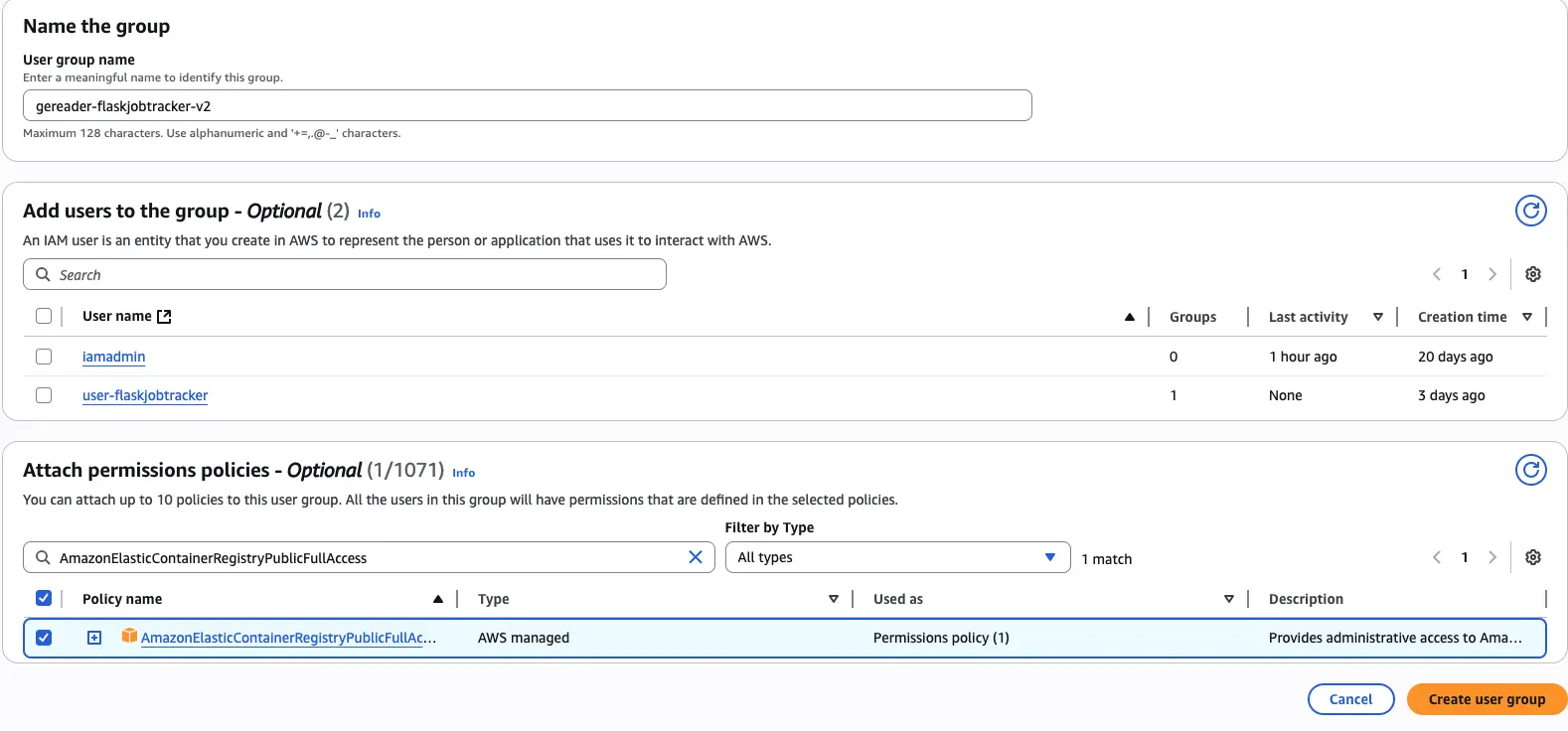Open users table preferences gear icon
1568x731 pixels.
(x=1532, y=274)
